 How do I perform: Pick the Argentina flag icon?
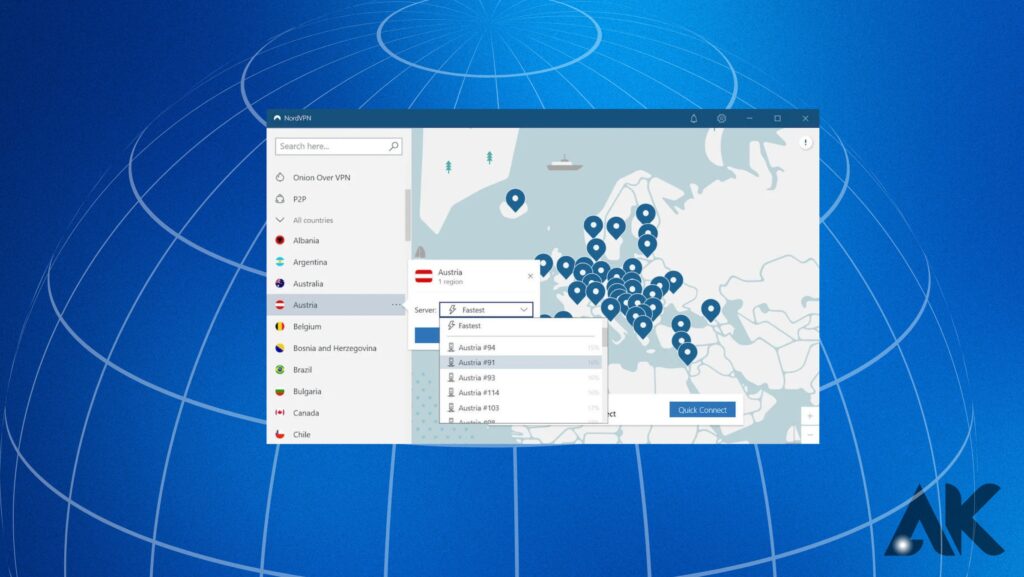point(280,262)
